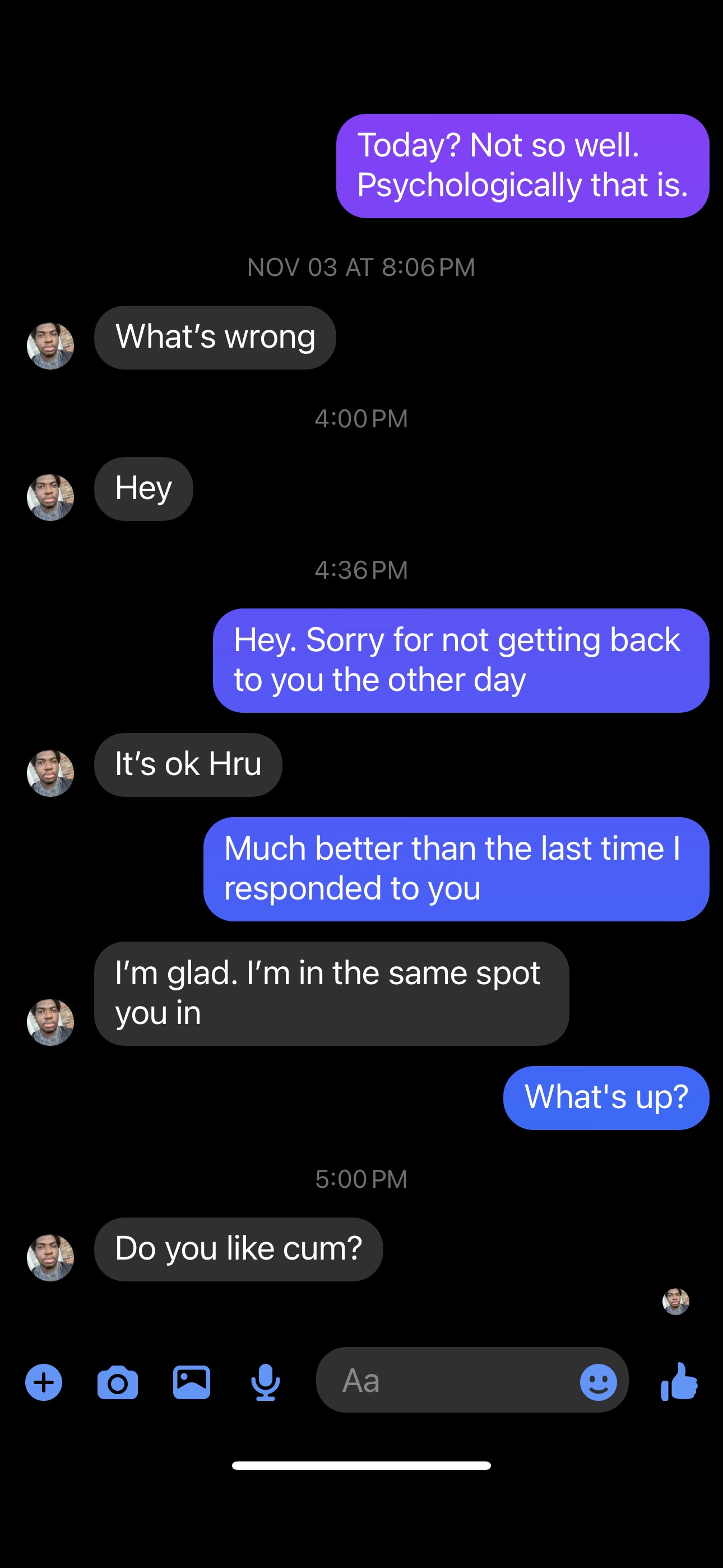723x1568 pixels.
Task: Open the emoji picker smiley icon
Action: [x=598, y=1382]
